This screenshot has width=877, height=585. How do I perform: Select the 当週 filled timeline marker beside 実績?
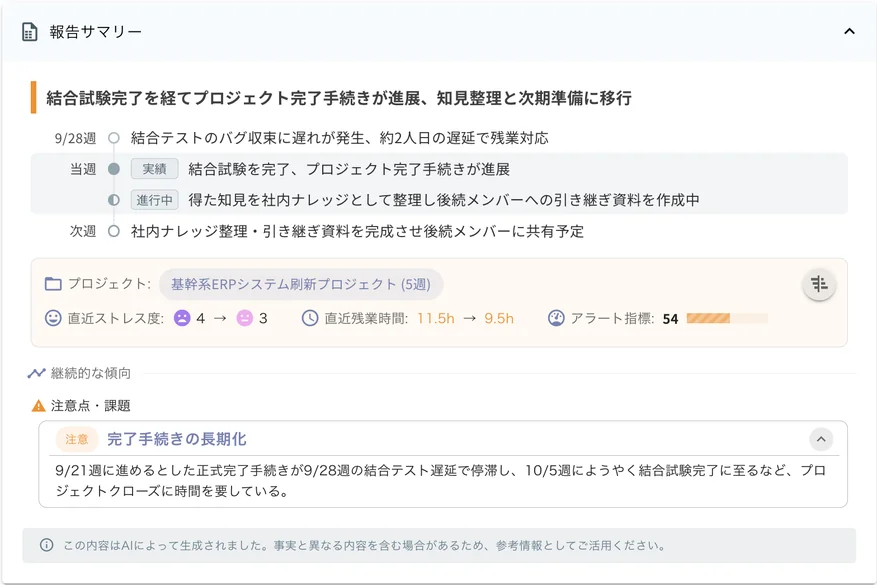pos(114,169)
